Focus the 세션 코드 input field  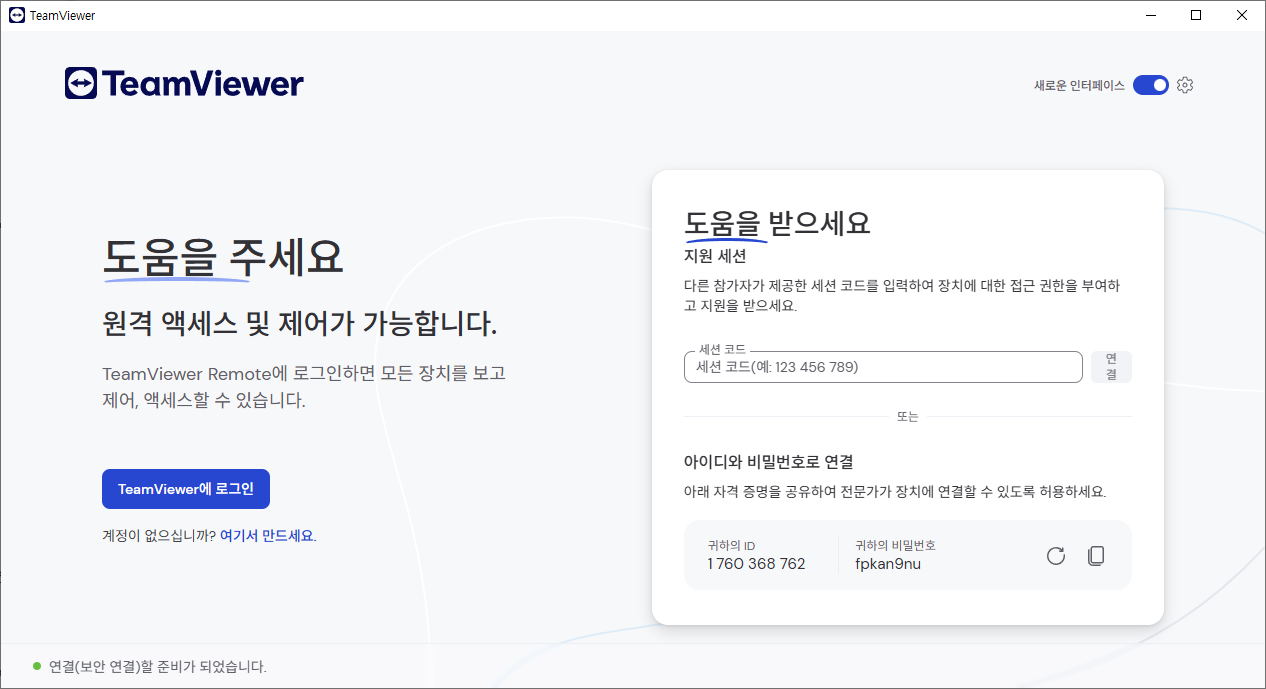tap(883, 367)
